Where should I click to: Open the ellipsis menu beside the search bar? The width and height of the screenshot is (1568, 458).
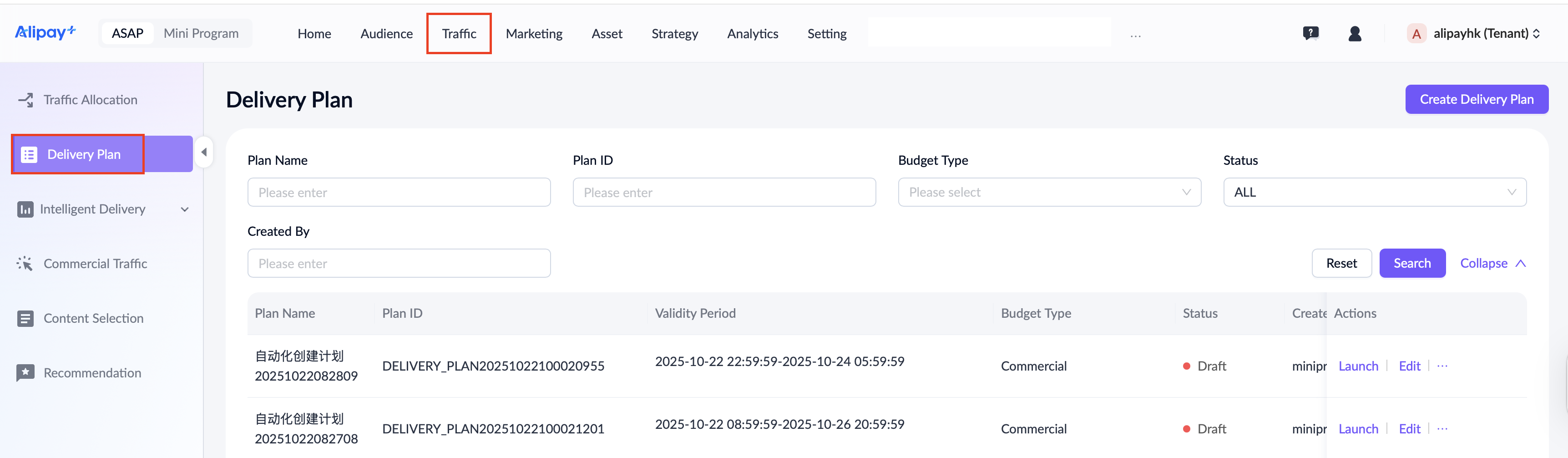coord(1135,36)
